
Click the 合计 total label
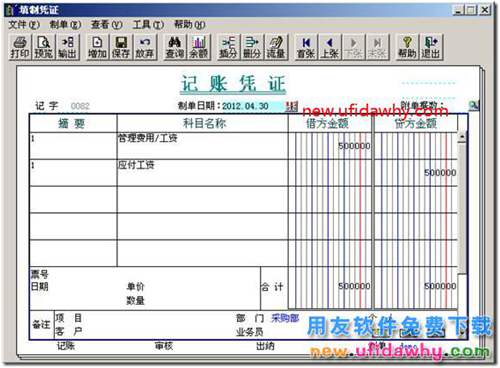click(x=272, y=287)
